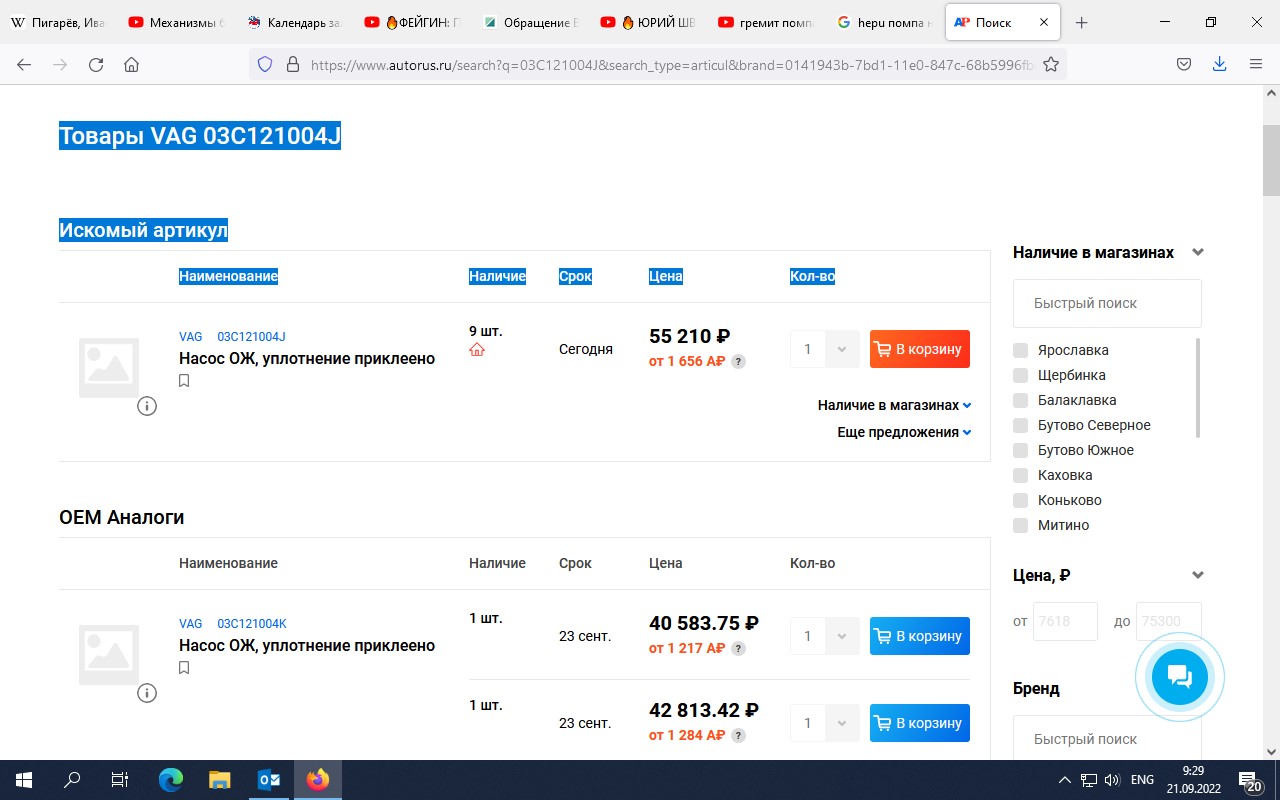Open quantity dropdown for 42 813.42 ₽ item
Image resolution: width=1280 pixels, height=800 pixels.
coord(842,723)
